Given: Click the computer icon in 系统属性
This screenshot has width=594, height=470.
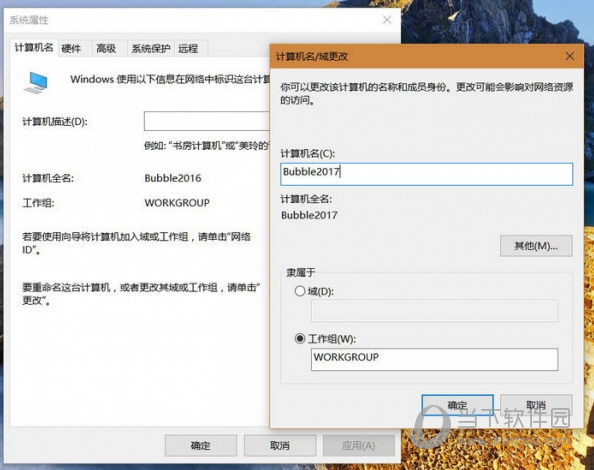Looking at the screenshot, I should point(36,83).
